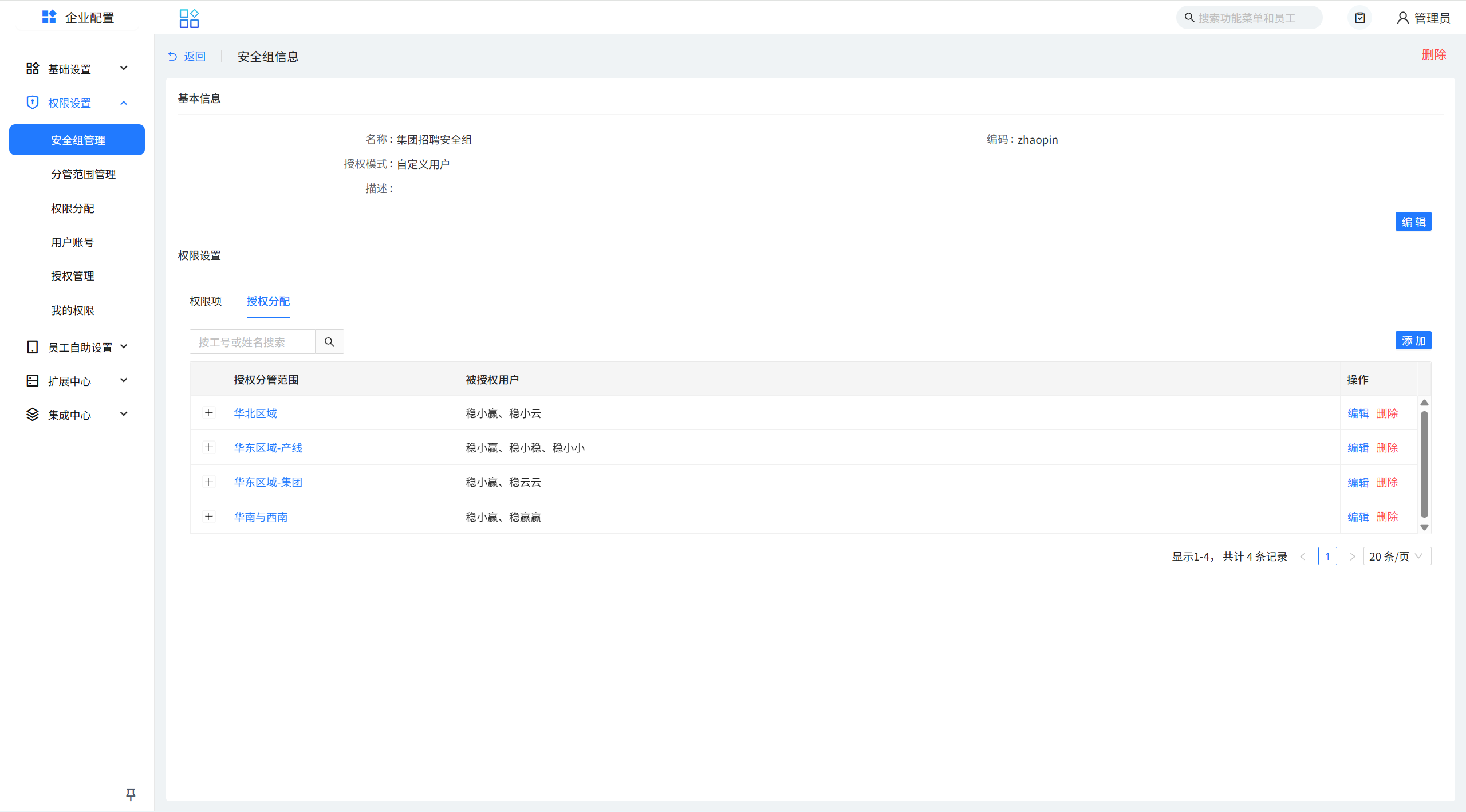1466x812 pixels.
Task: Expand the 华东区域-产线 row
Action: (x=209, y=447)
